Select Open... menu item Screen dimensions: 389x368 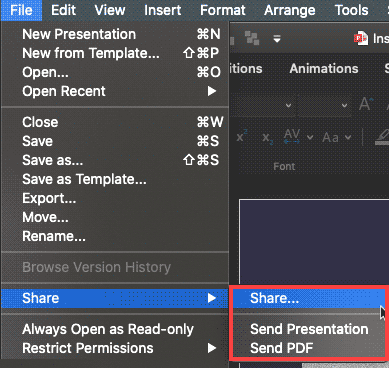(x=115, y=72)
